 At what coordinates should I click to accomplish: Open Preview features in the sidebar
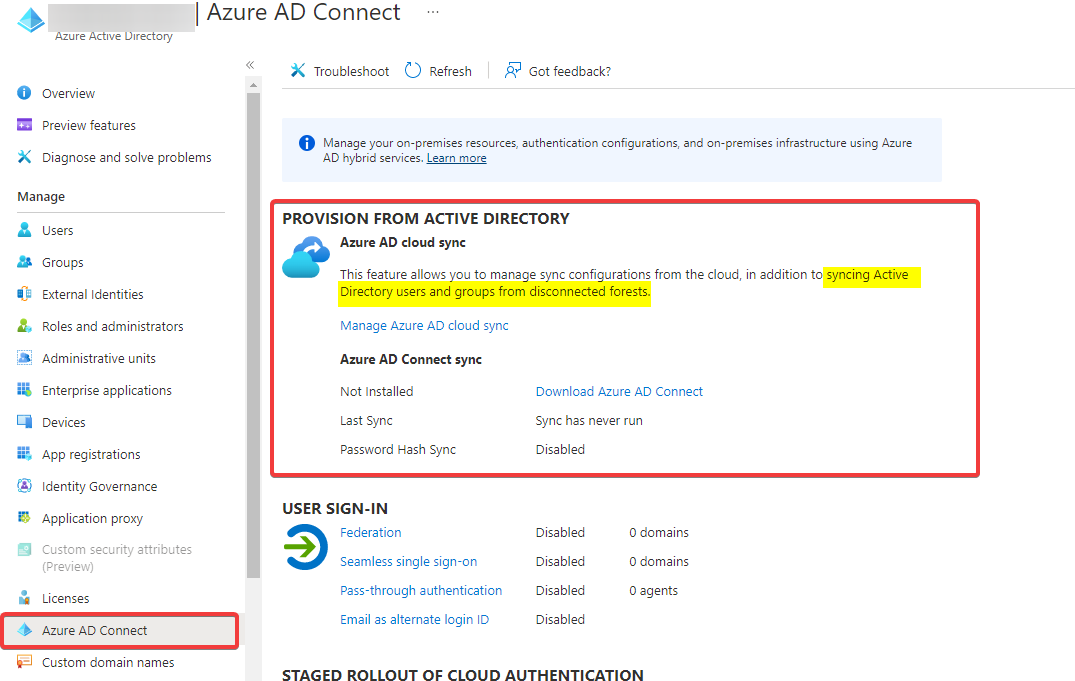pyautogui.click(x=88, y=126)
